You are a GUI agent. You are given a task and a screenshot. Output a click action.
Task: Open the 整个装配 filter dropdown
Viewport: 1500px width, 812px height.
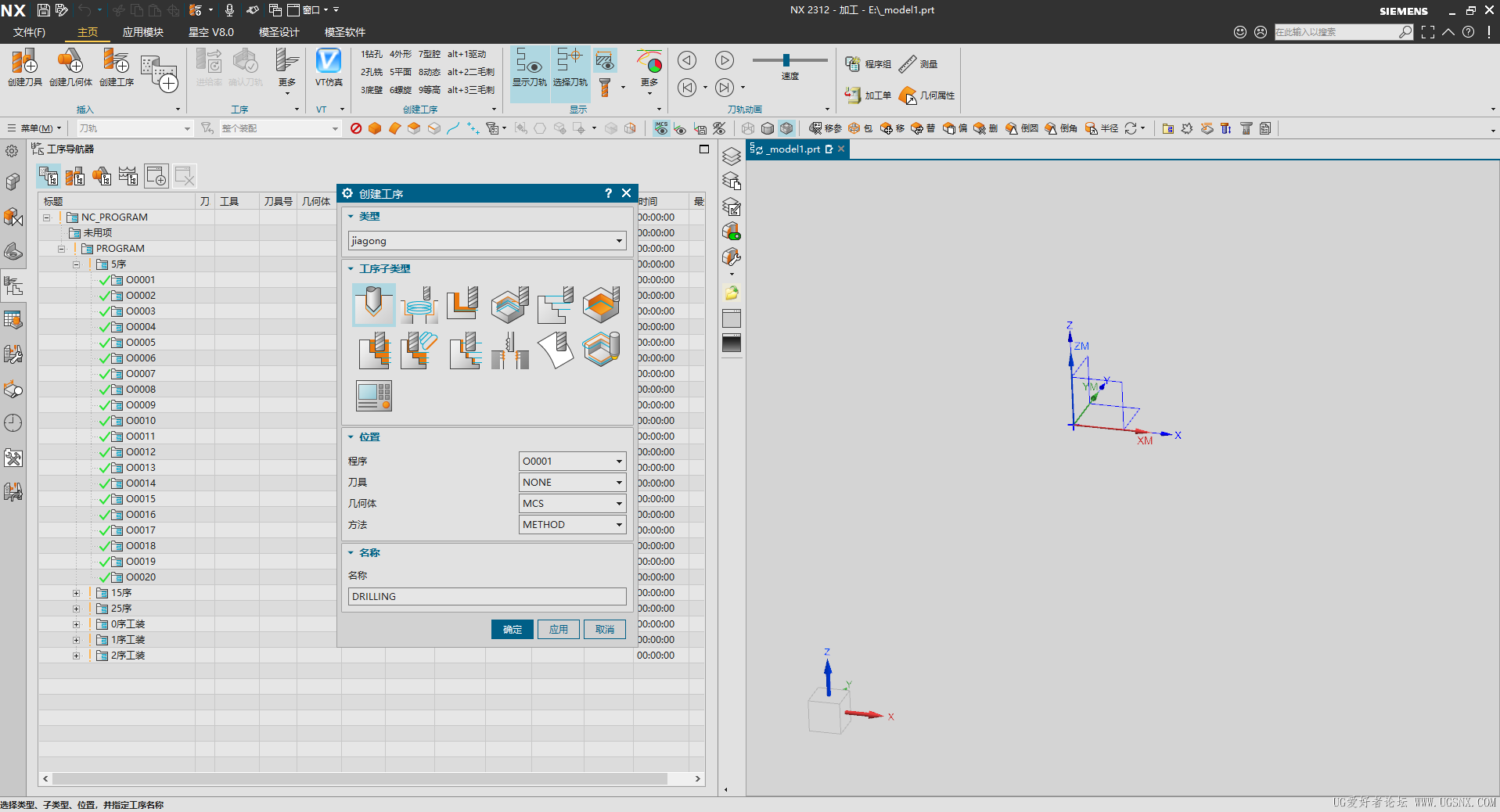point(280,128)
